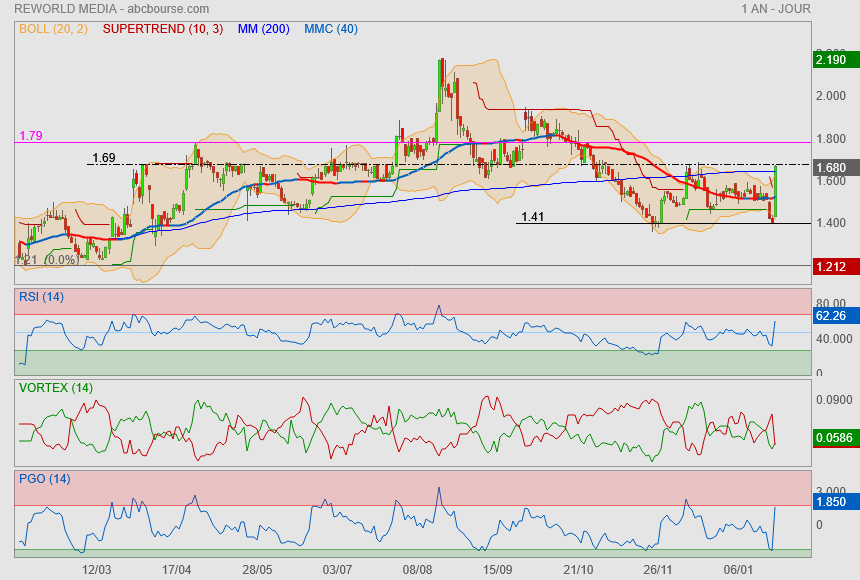
Task: Select the PGO (14) indicator label
Action: click(45, 479)
